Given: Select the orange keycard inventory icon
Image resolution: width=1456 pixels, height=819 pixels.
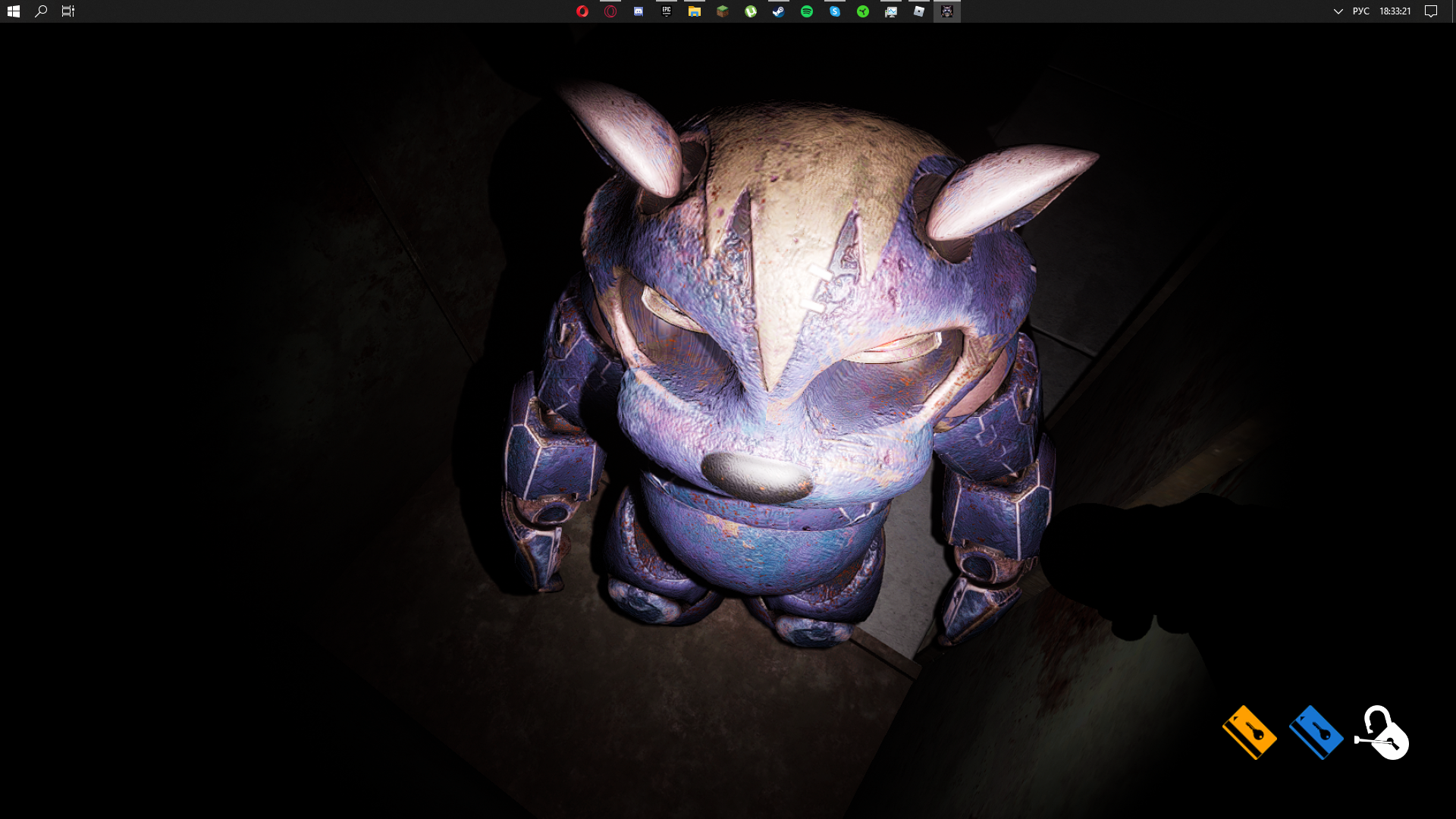Looking at the screenshot, I should (1250, 732).
